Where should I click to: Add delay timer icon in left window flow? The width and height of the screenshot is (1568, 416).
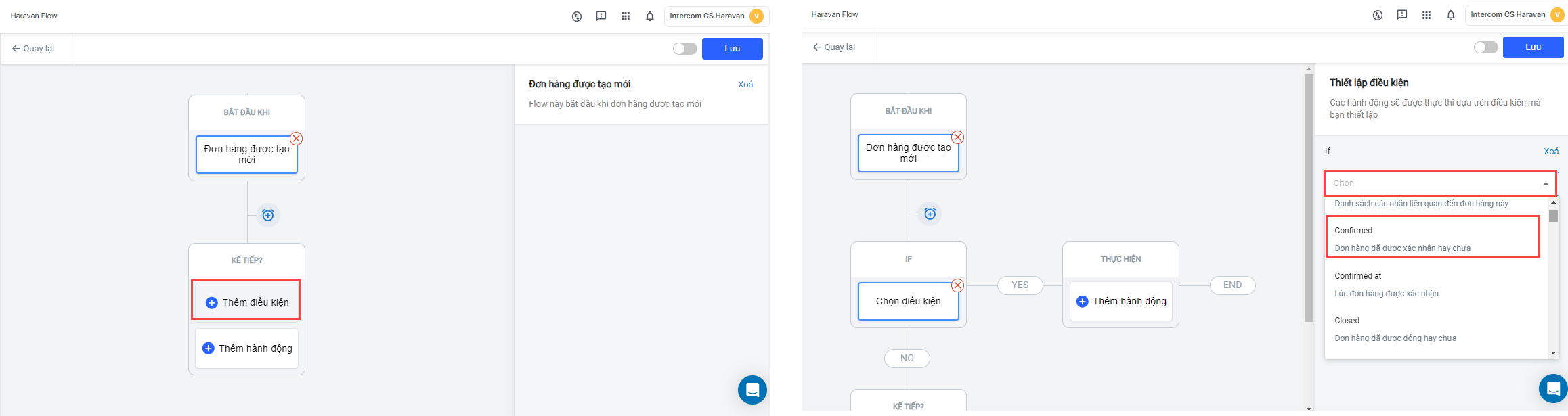[x=268, y=215]
